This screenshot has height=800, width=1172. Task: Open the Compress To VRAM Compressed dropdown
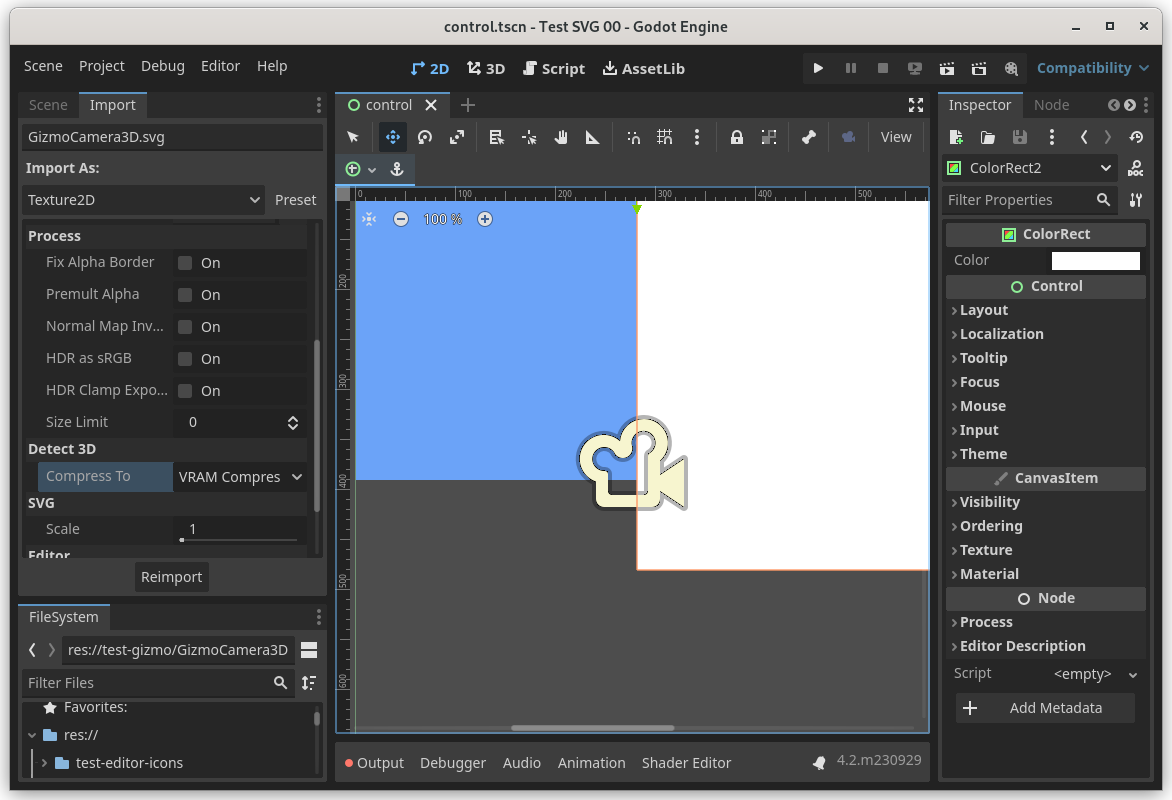click(239, 477)
